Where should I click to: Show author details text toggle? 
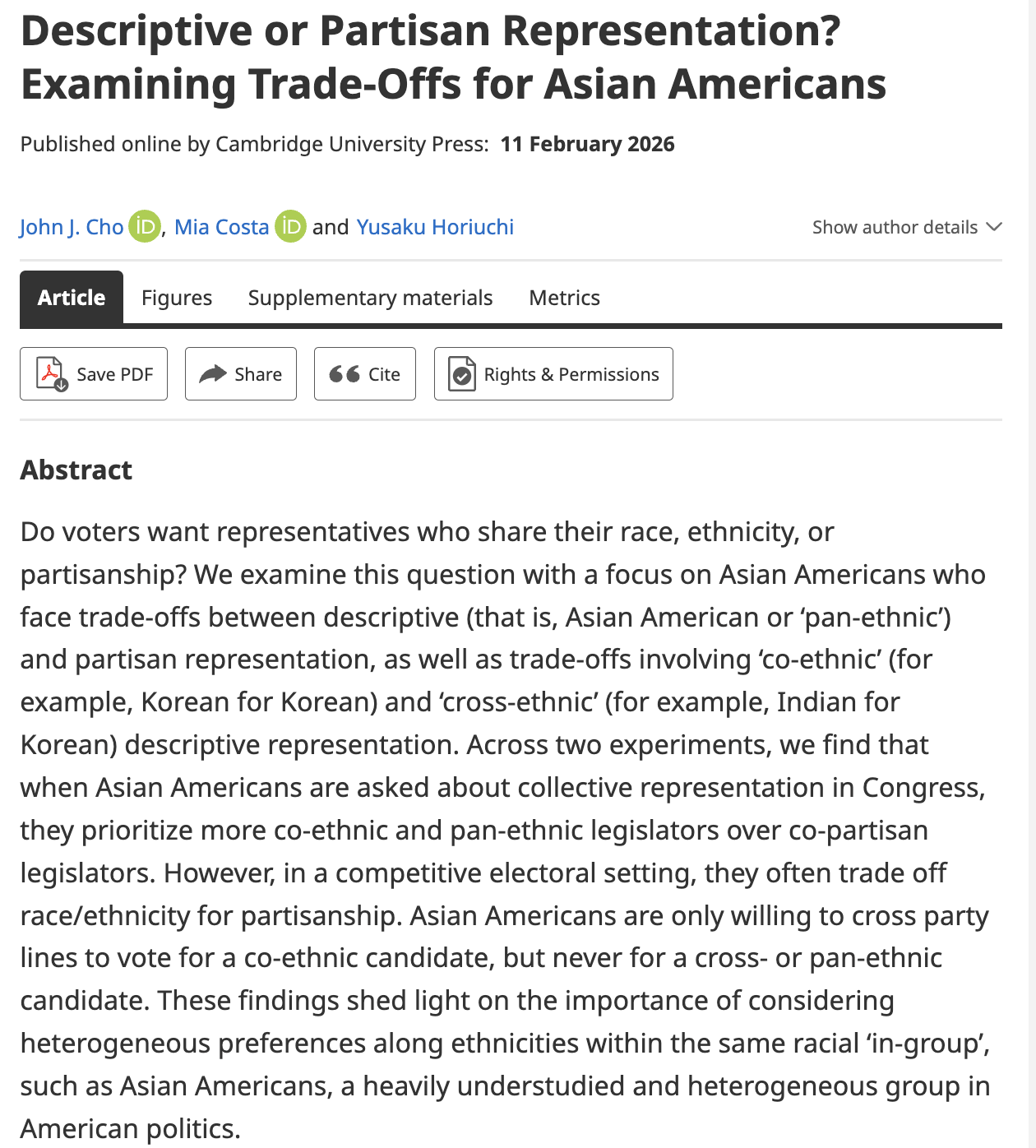coord(895,227)
